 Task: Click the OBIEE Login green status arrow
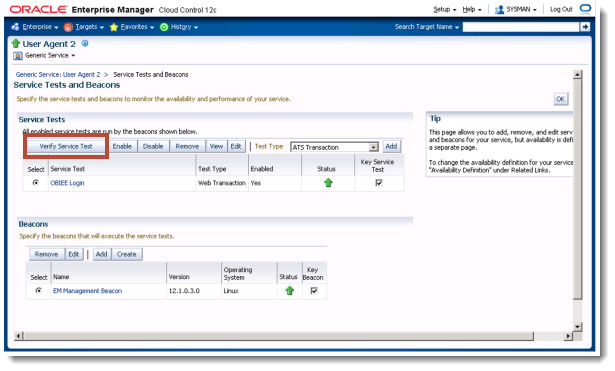(x=328, y=183)
